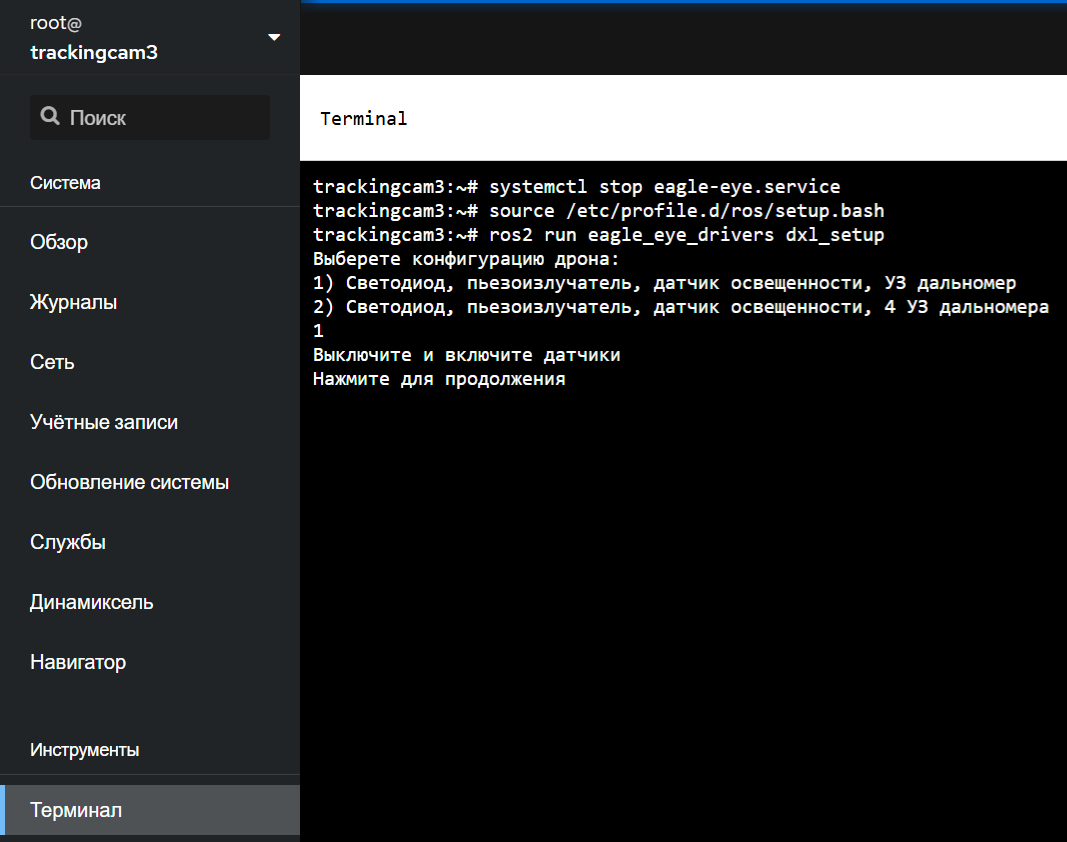This screenshot has width=1067, height=842.
Task: Open the Обзор page
Action: [x=59, y=242]
